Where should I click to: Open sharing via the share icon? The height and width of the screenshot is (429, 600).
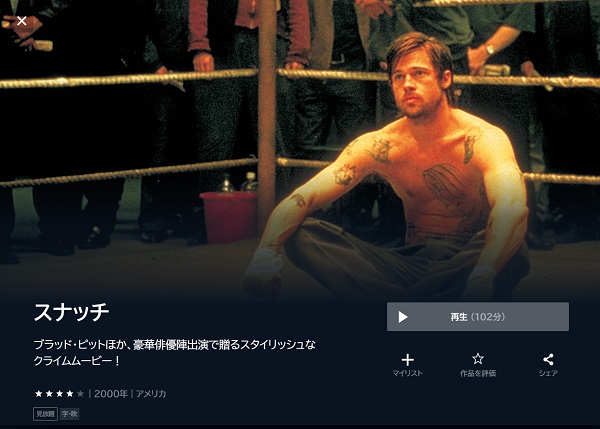click(548, 359)
